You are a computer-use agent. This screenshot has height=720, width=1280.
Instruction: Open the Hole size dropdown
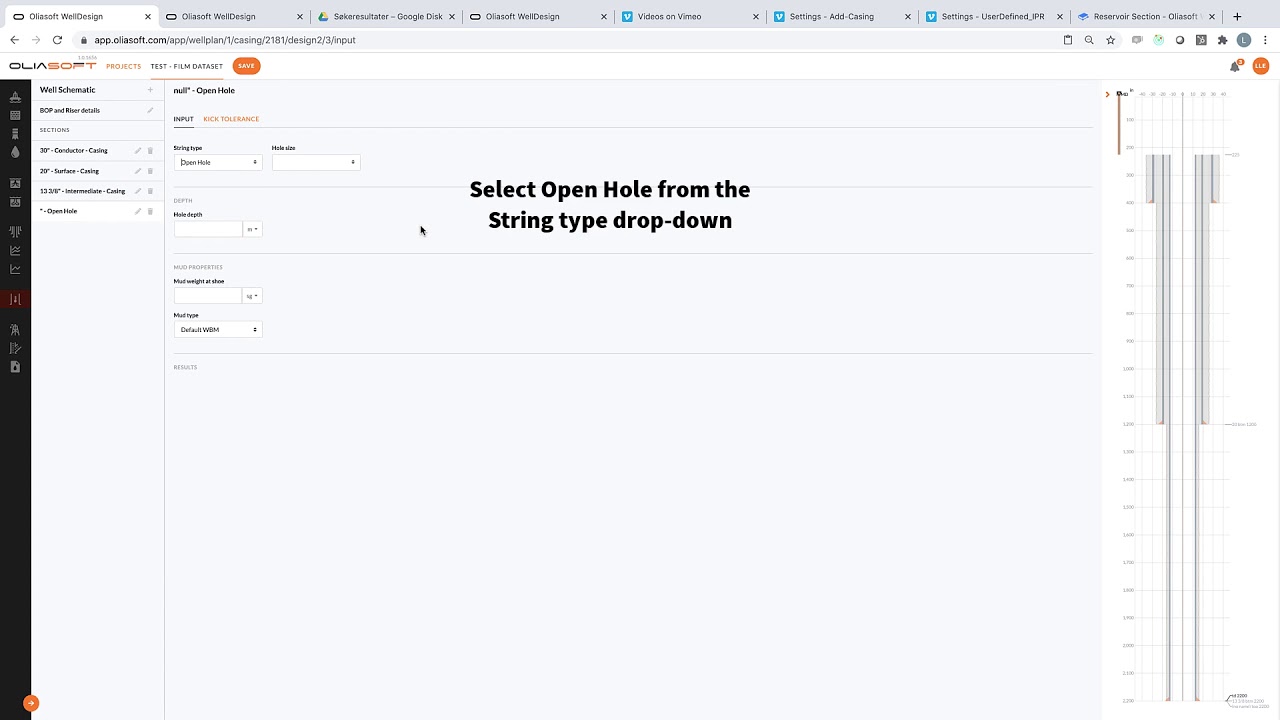pos(316,162)
